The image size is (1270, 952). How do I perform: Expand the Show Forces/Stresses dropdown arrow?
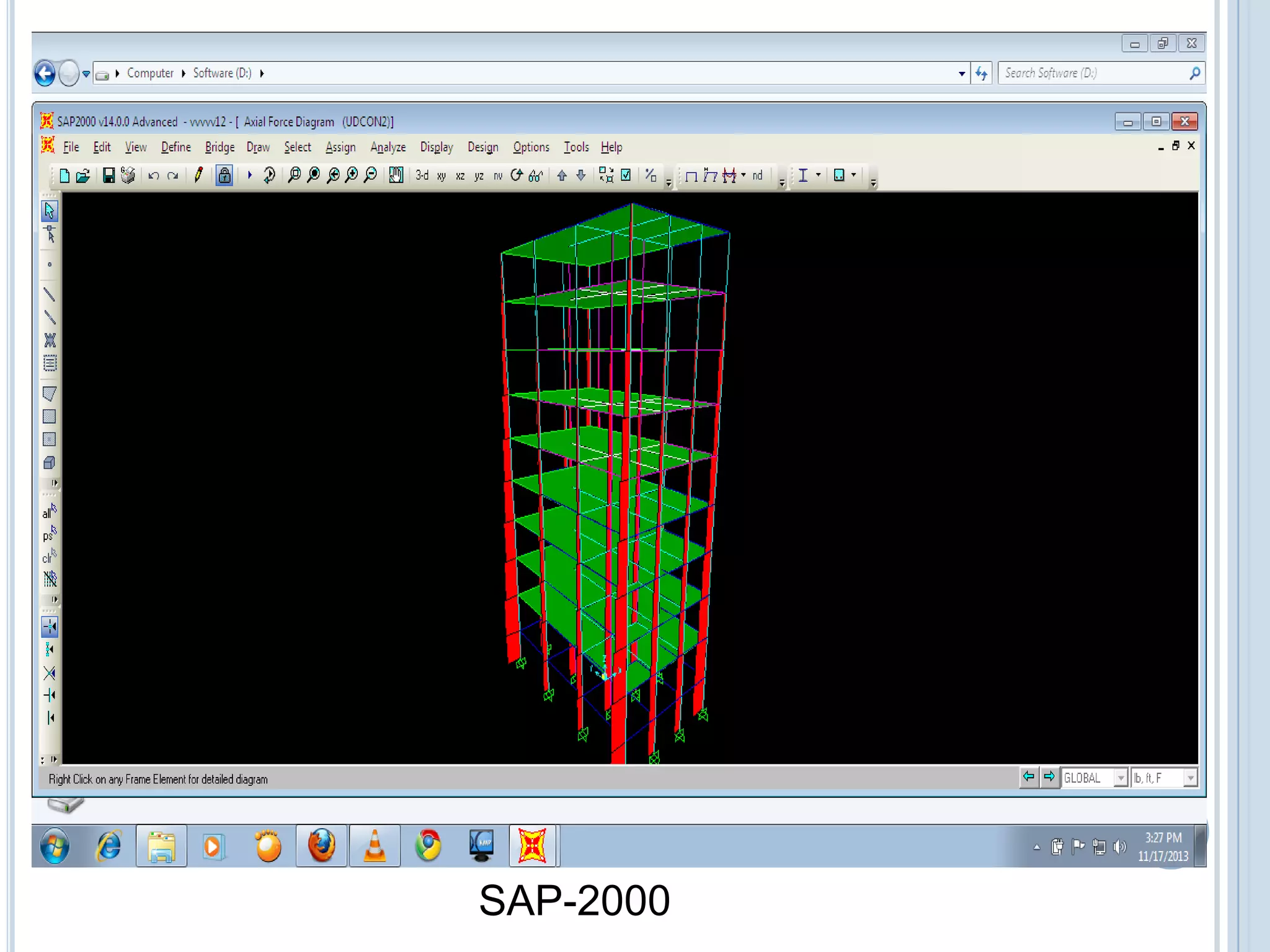744,175
